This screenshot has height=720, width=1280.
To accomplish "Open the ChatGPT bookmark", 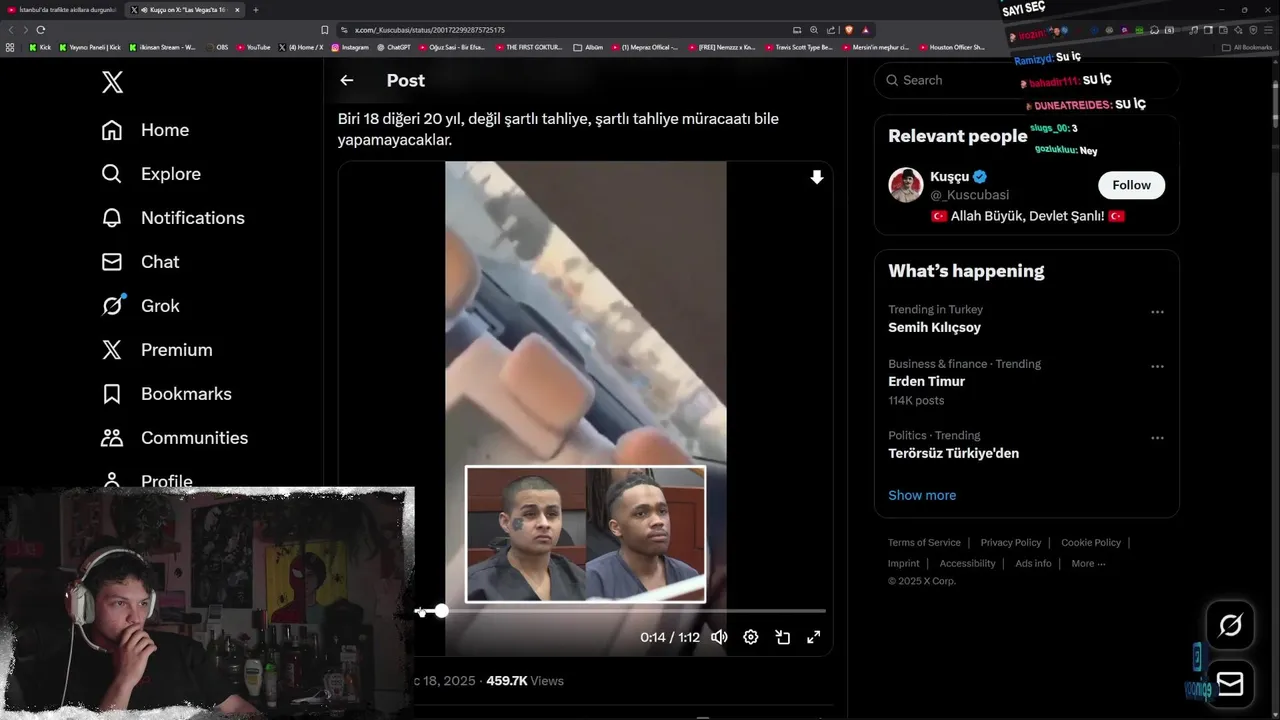I will (x=394, y=47).
